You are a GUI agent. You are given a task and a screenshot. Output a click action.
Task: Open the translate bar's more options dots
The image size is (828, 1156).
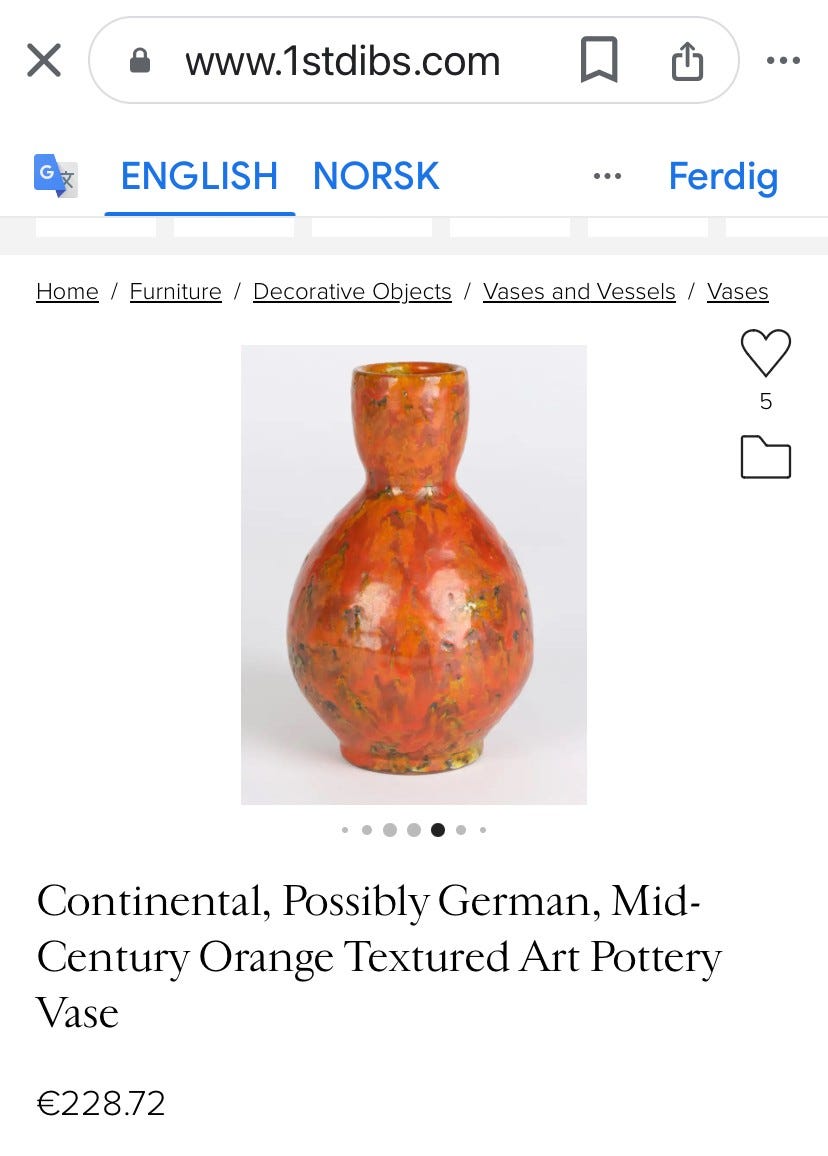607,176
